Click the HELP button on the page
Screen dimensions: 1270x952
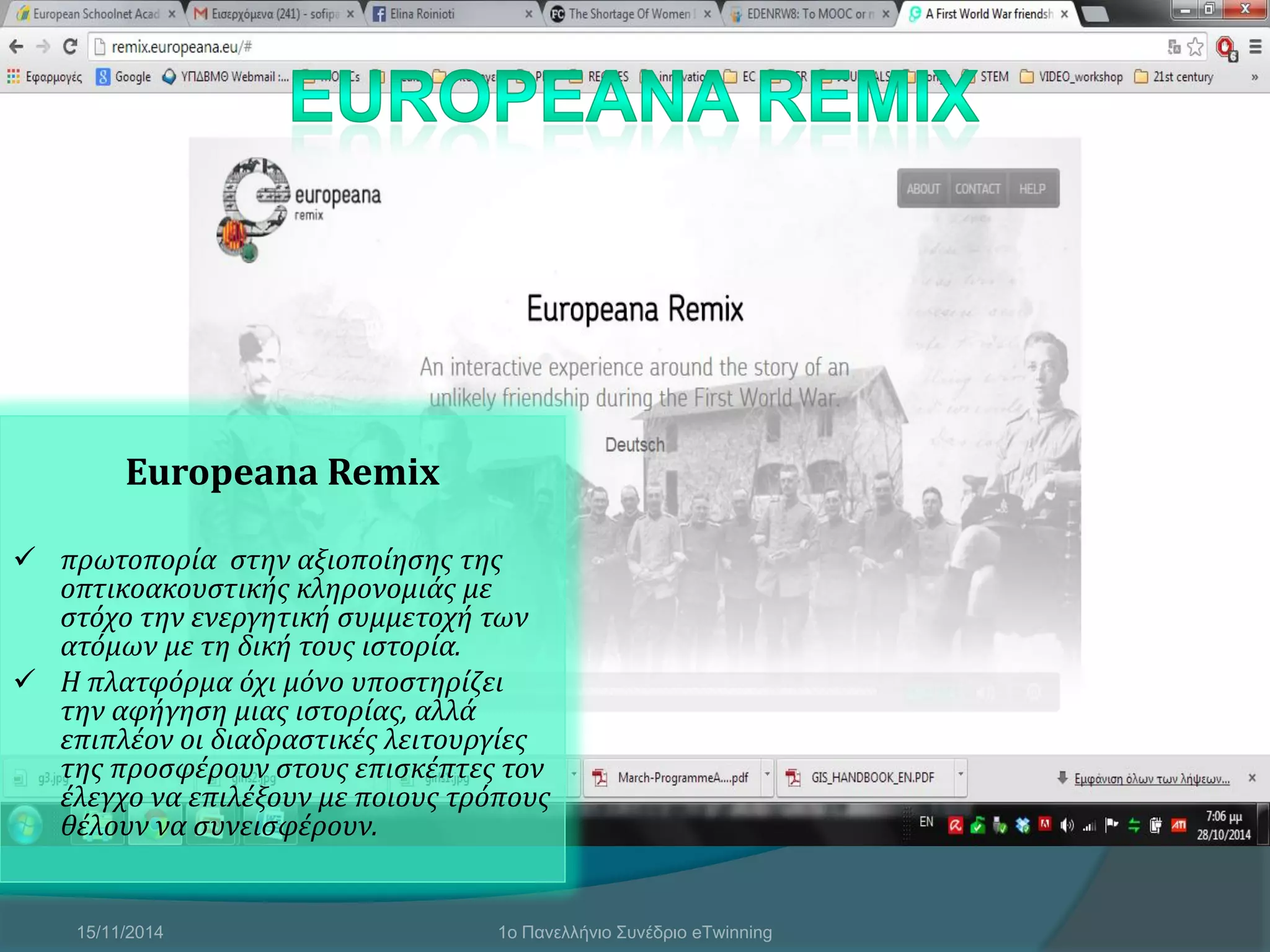(x=1032, y=188)
